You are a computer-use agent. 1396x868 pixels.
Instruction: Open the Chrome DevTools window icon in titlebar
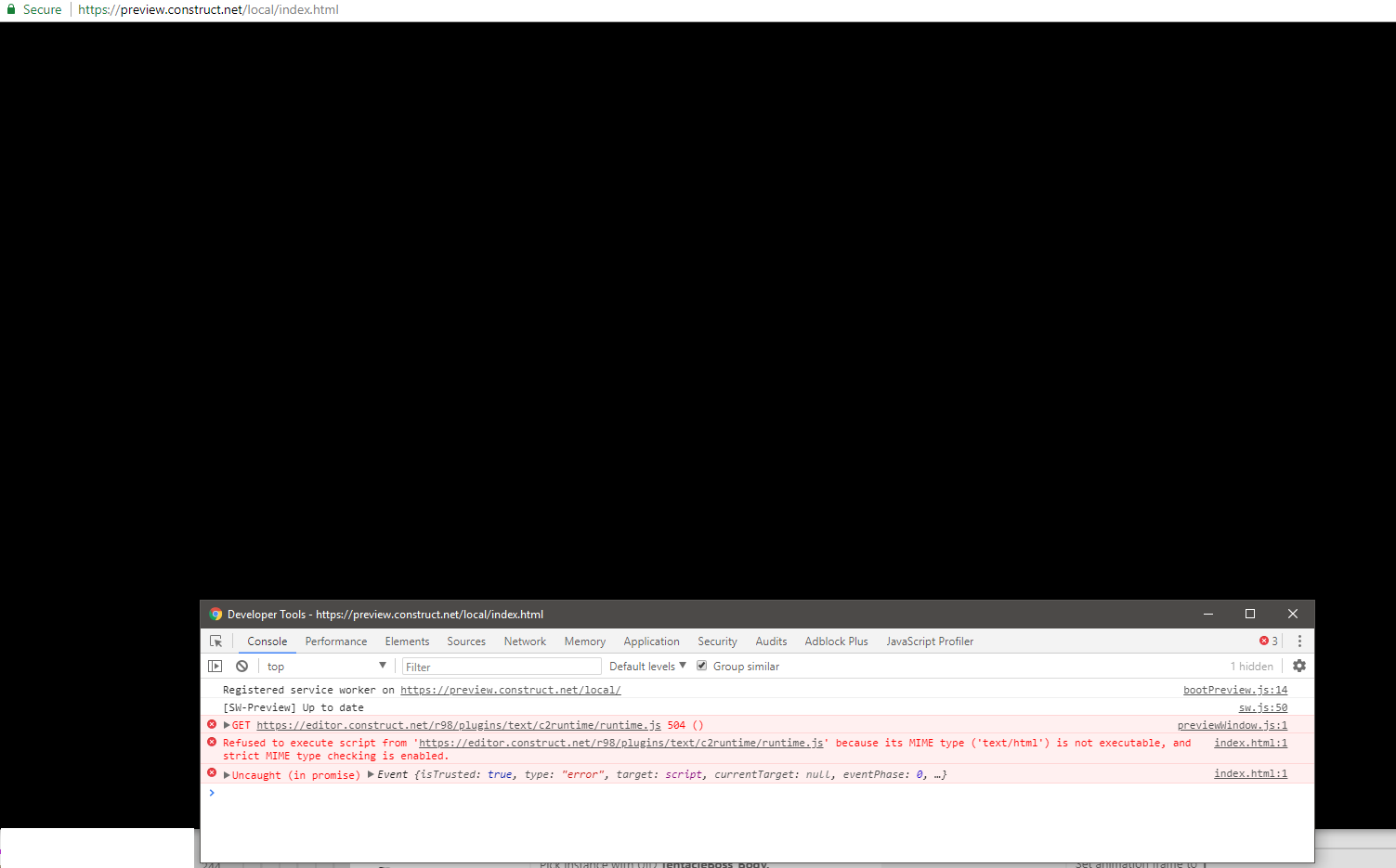click(215, 614)
